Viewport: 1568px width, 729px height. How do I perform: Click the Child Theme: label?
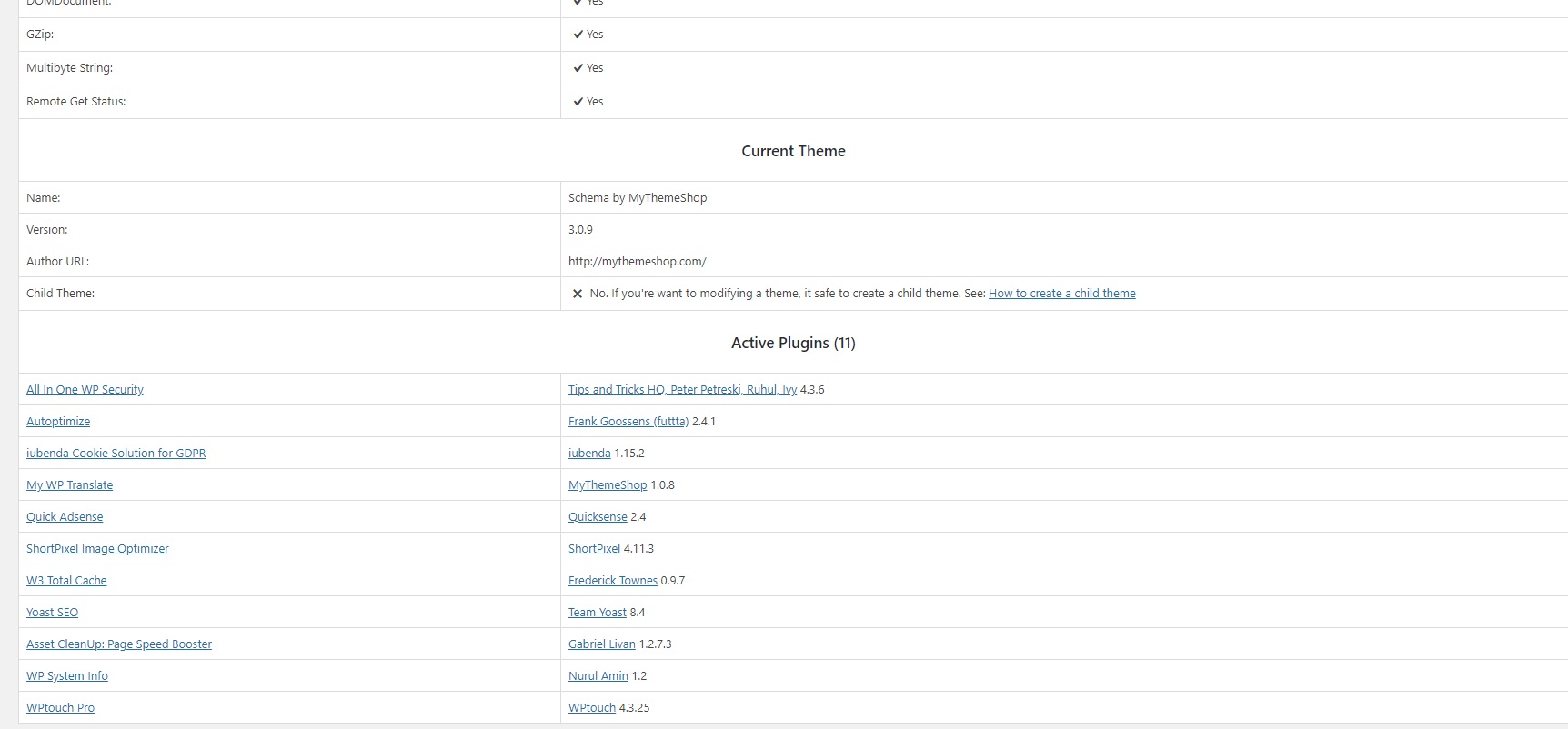61,294
